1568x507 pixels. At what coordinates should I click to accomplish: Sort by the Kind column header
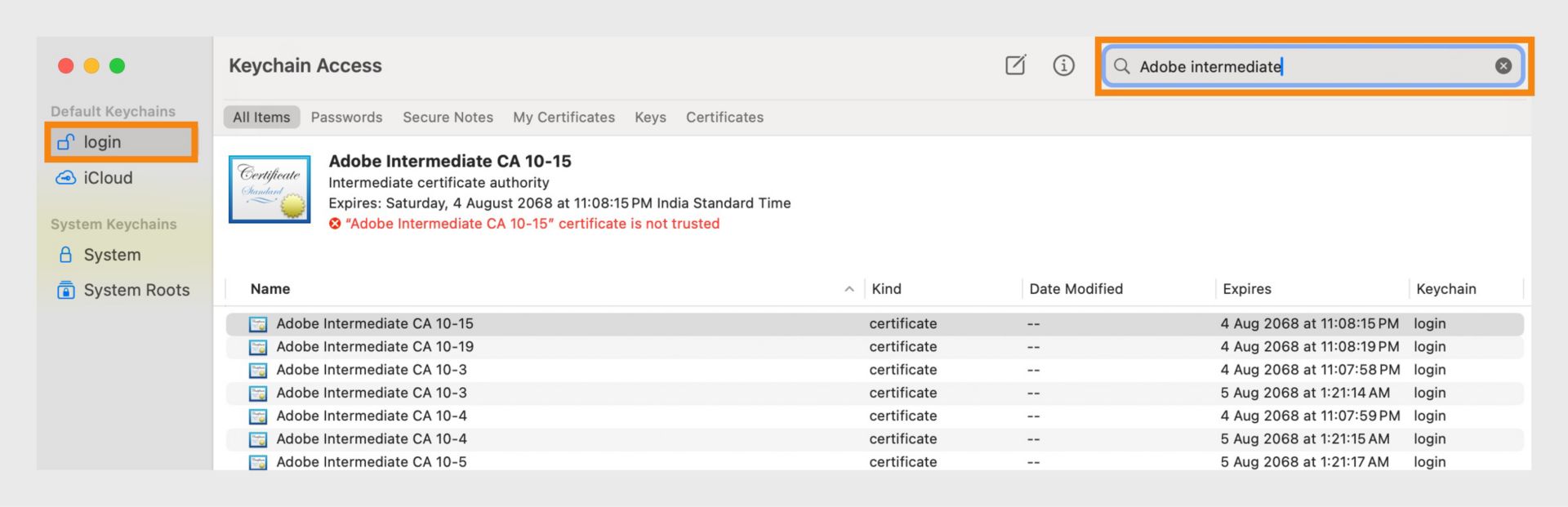pos(886,289)
